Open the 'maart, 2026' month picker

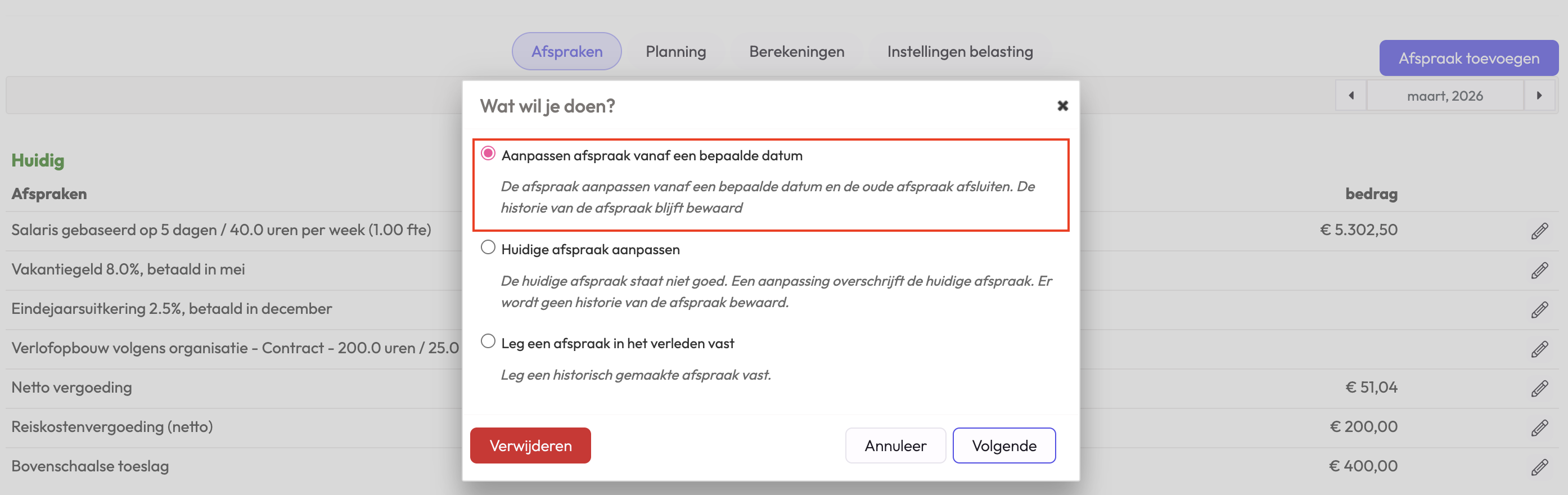point(1444,96)
